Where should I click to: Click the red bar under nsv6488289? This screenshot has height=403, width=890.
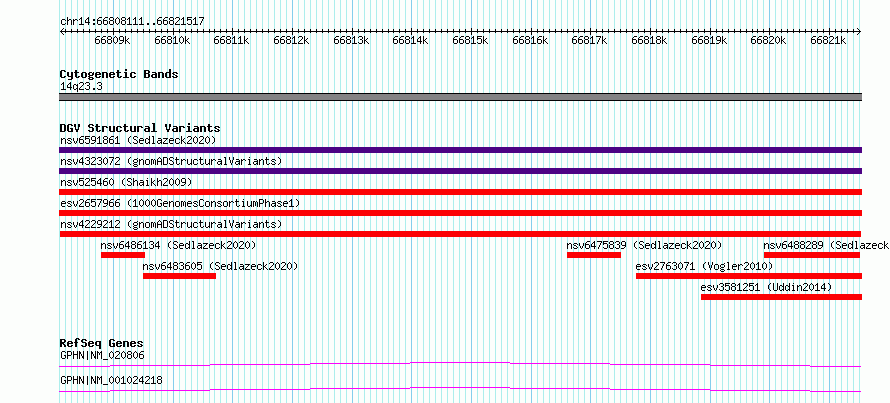[x=812, y=255]
